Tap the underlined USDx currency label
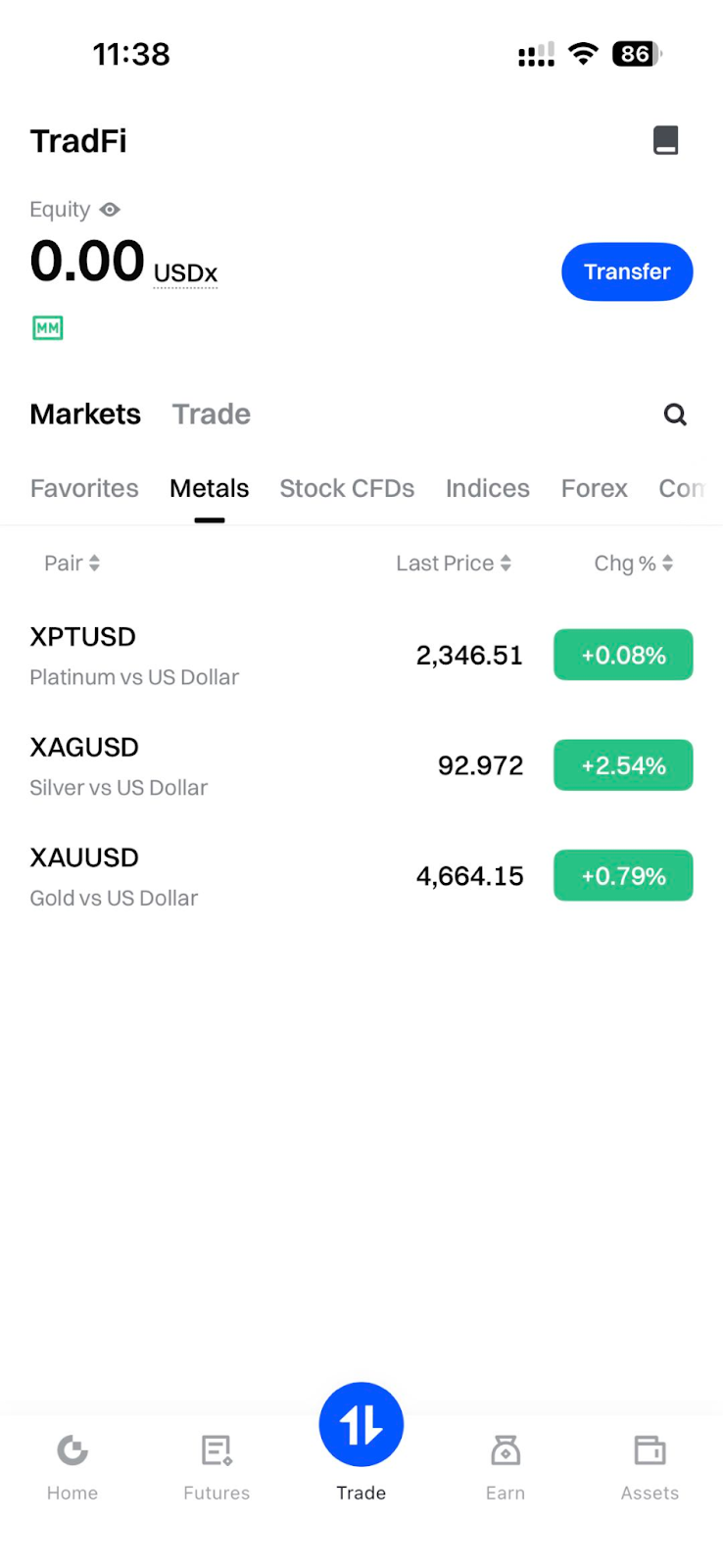 [x=185, y=273]
